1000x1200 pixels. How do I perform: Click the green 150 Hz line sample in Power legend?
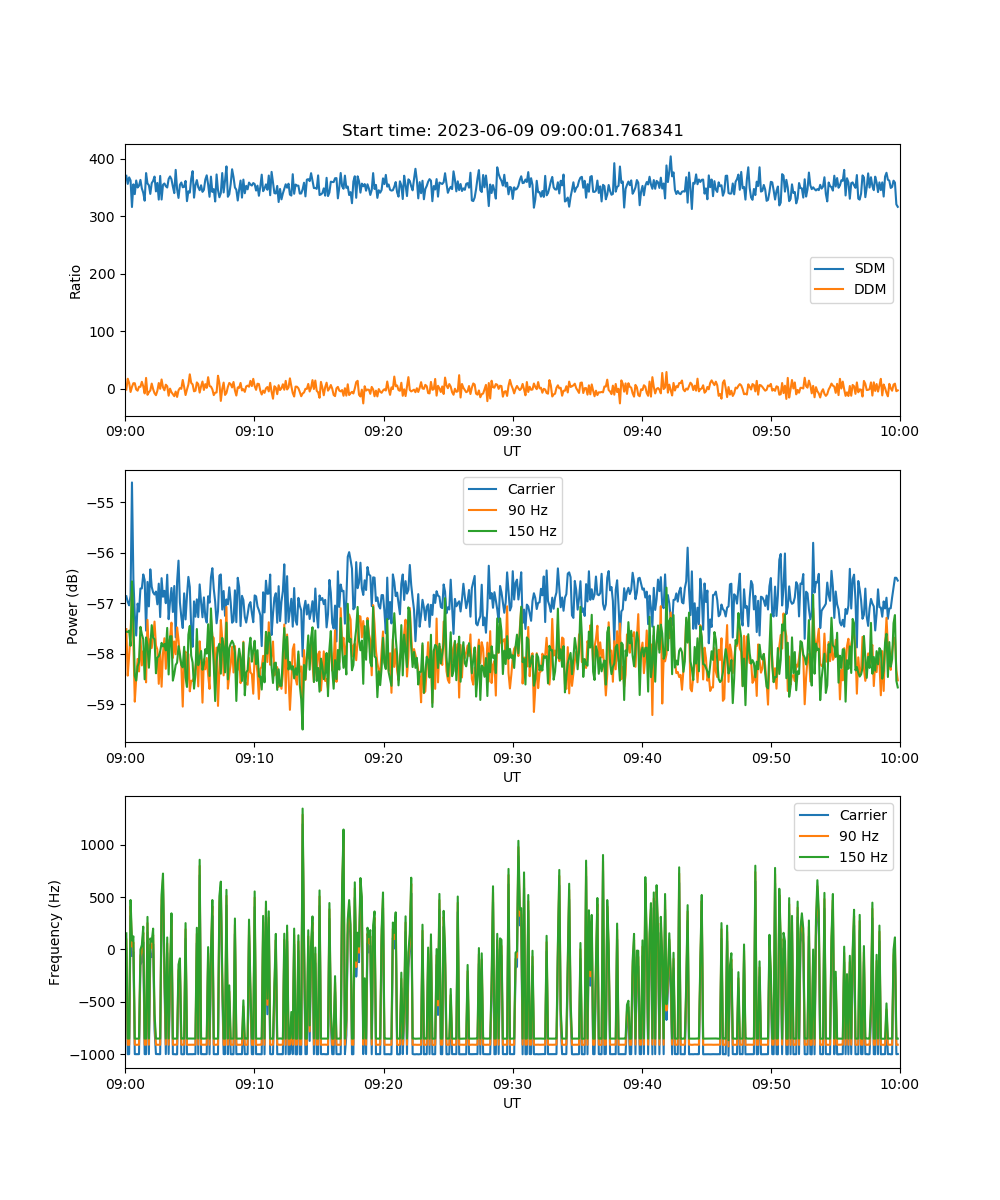pyautogui.click(x=485, y=531)
